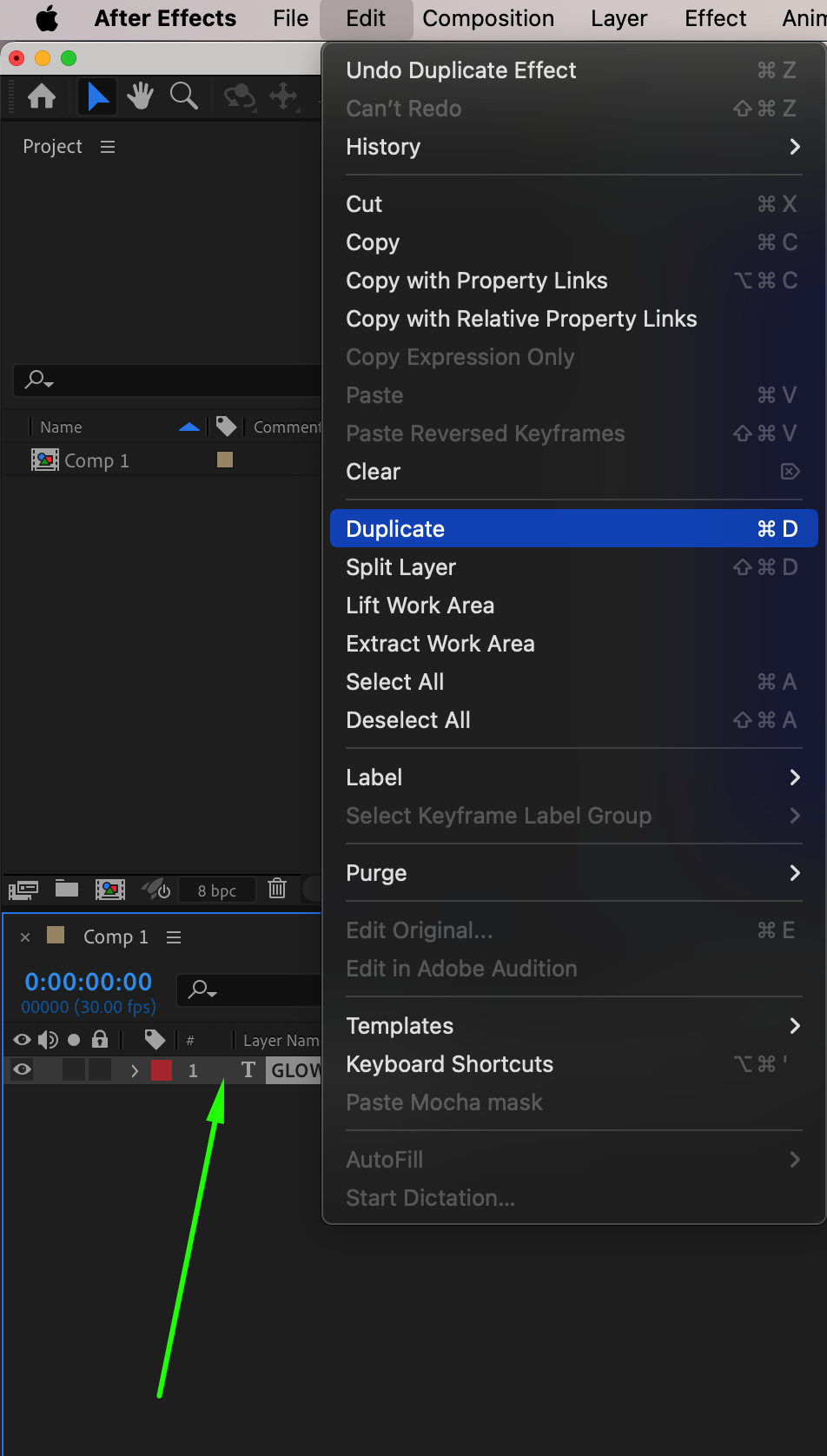
Task: Click the Layer Name column header
Action: [x=281, y=1040]
